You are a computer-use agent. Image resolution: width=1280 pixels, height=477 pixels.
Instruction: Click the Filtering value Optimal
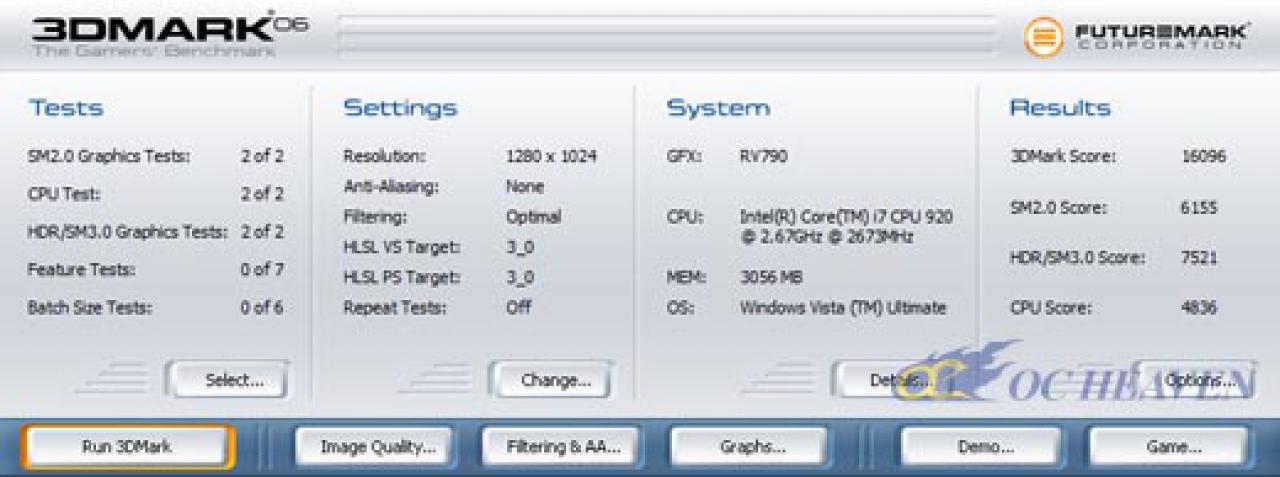(x=533, y=217)
